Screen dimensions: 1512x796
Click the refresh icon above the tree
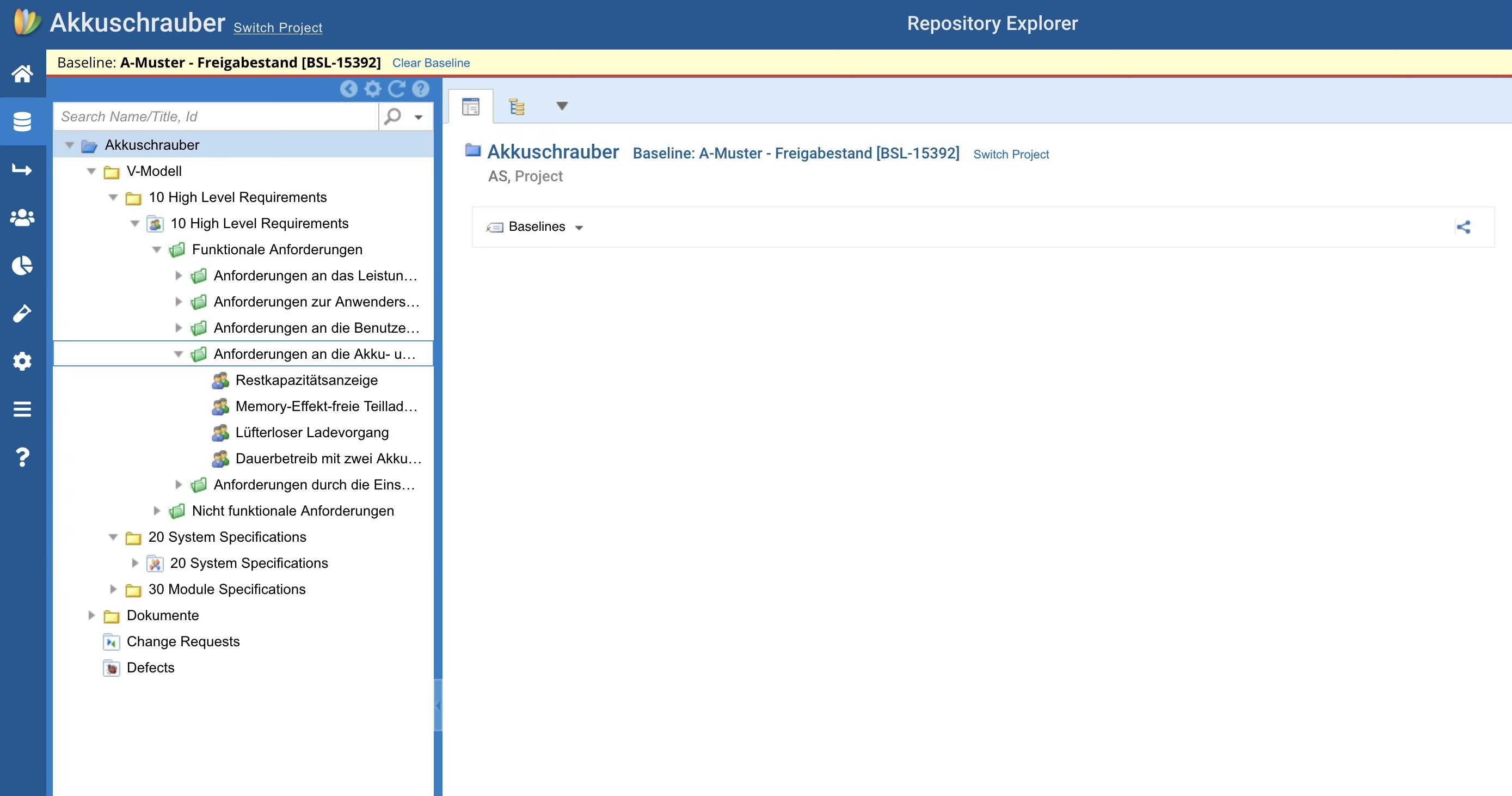397,89
